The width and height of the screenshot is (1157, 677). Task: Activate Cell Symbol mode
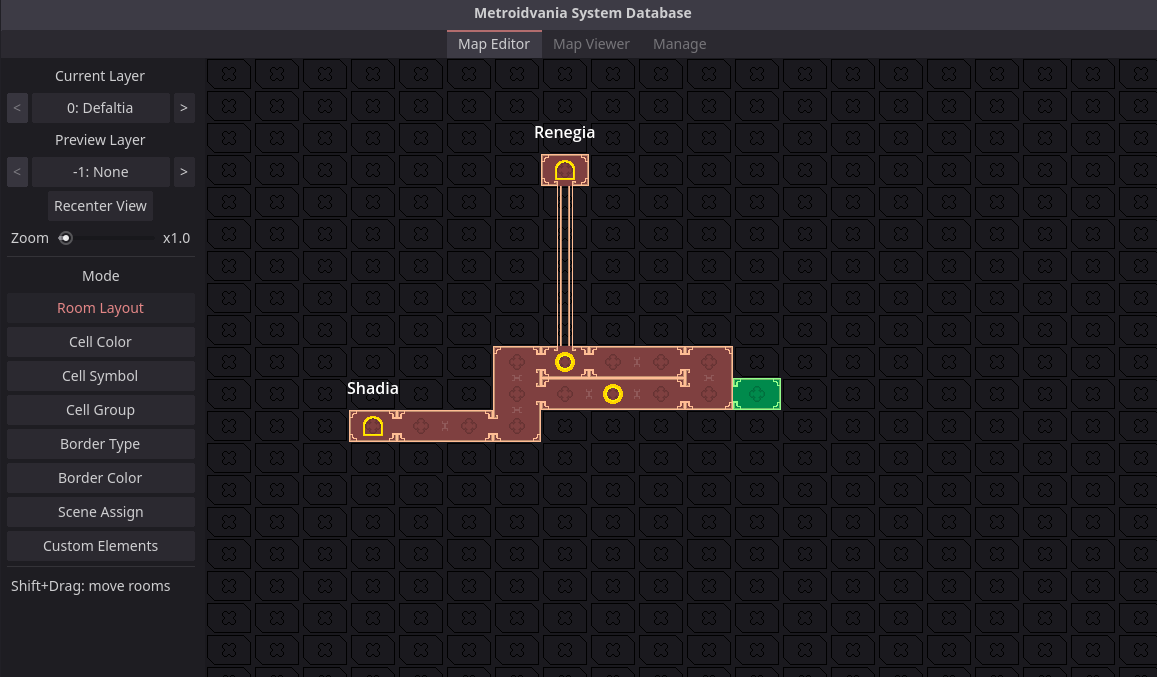click(100, 376)
